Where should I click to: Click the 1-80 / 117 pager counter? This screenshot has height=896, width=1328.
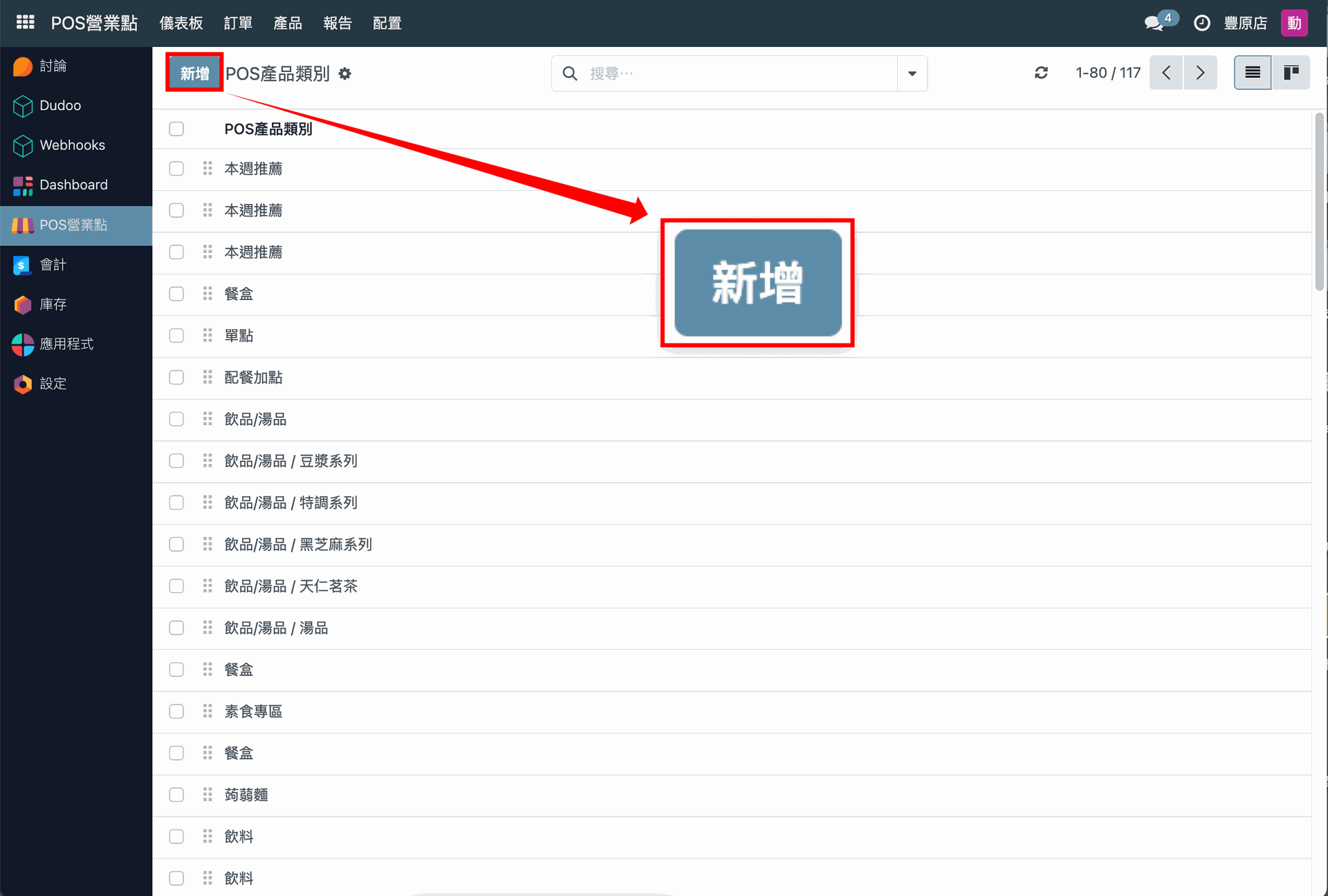tap(1108, 73)
